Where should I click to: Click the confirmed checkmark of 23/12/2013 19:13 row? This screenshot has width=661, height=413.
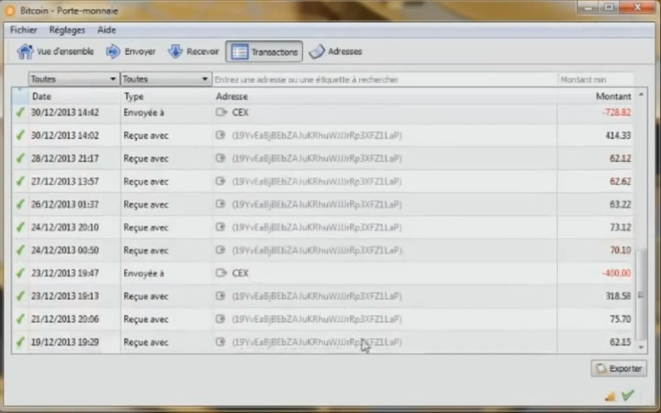tap(20, 296)
